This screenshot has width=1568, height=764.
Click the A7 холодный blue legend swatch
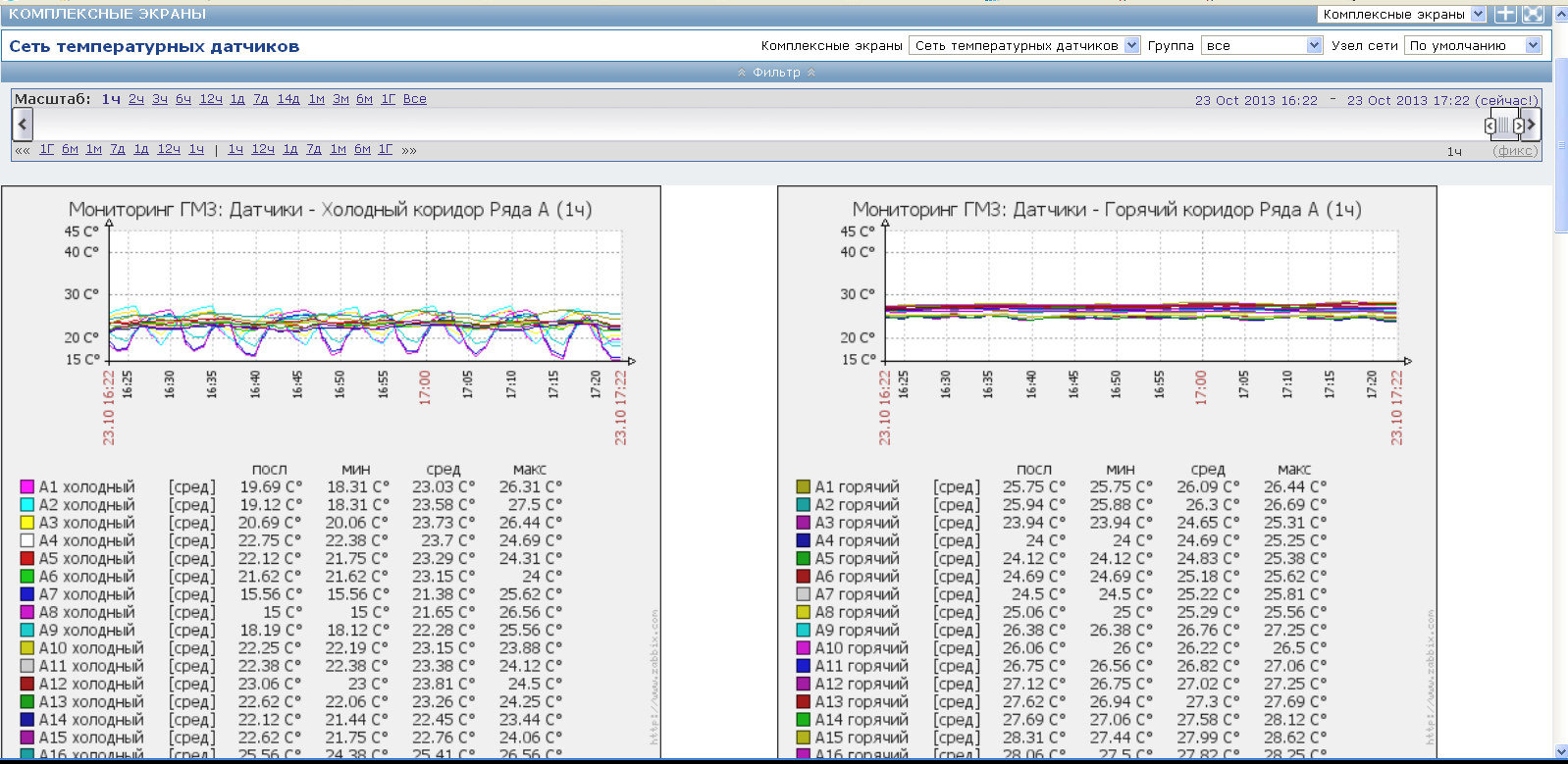pos(27,594)
